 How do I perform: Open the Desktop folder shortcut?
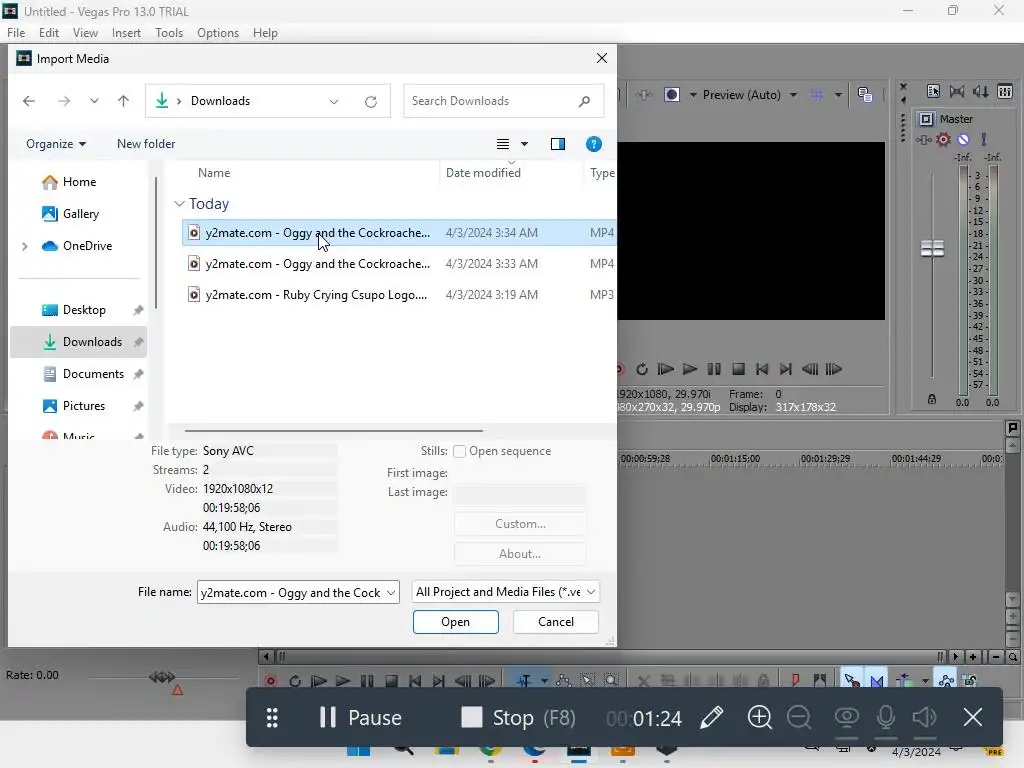[84, 310]
